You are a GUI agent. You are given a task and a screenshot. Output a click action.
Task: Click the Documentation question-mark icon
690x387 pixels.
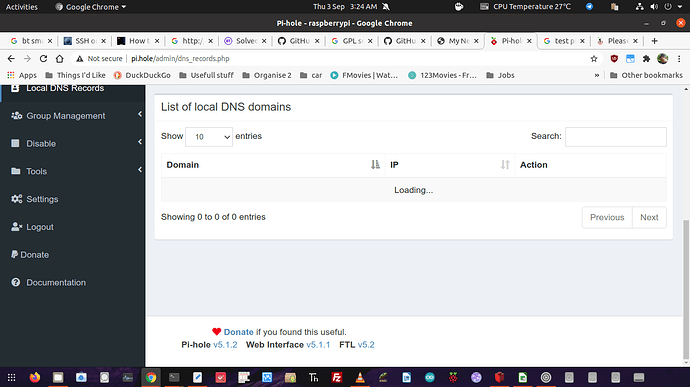click(x=15, y=282)
